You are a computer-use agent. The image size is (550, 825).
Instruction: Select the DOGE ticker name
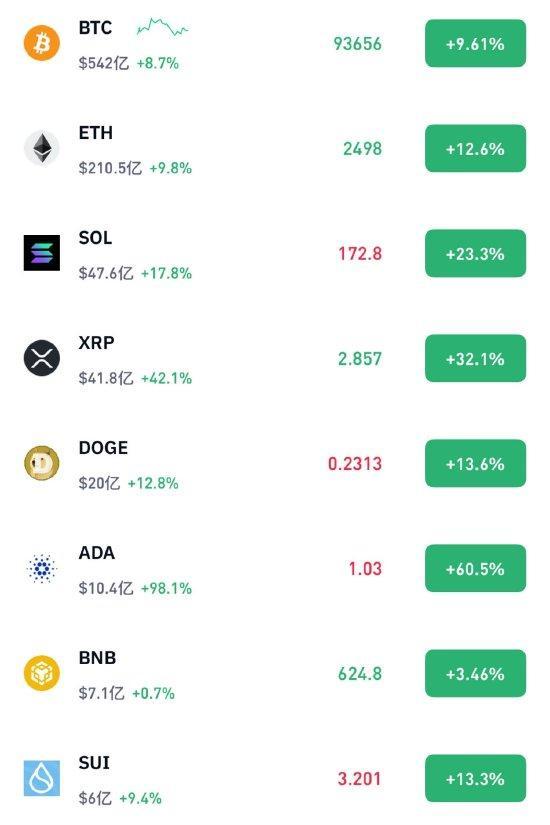point(103,448)
